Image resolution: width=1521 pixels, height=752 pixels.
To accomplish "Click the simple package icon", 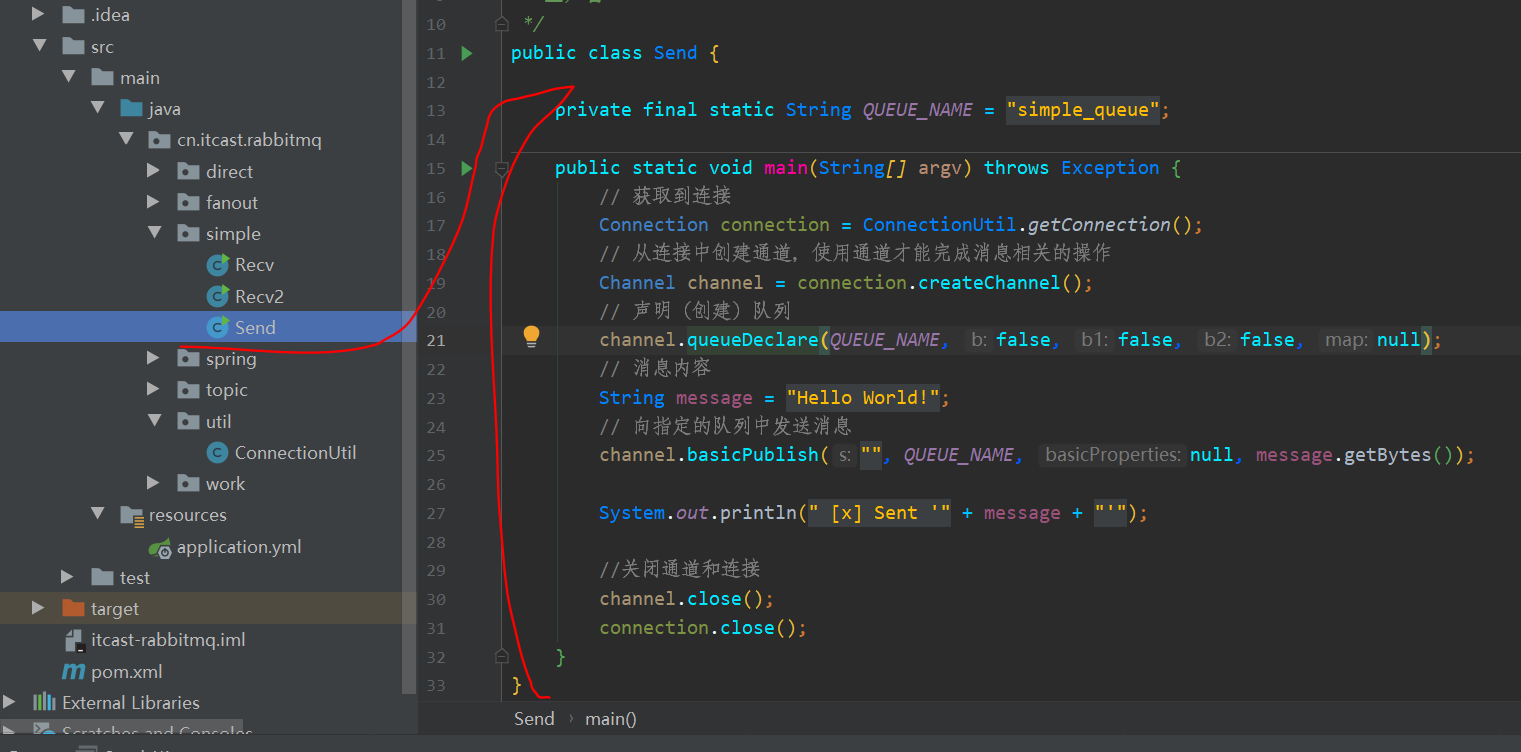I will [x=189, y=233].
